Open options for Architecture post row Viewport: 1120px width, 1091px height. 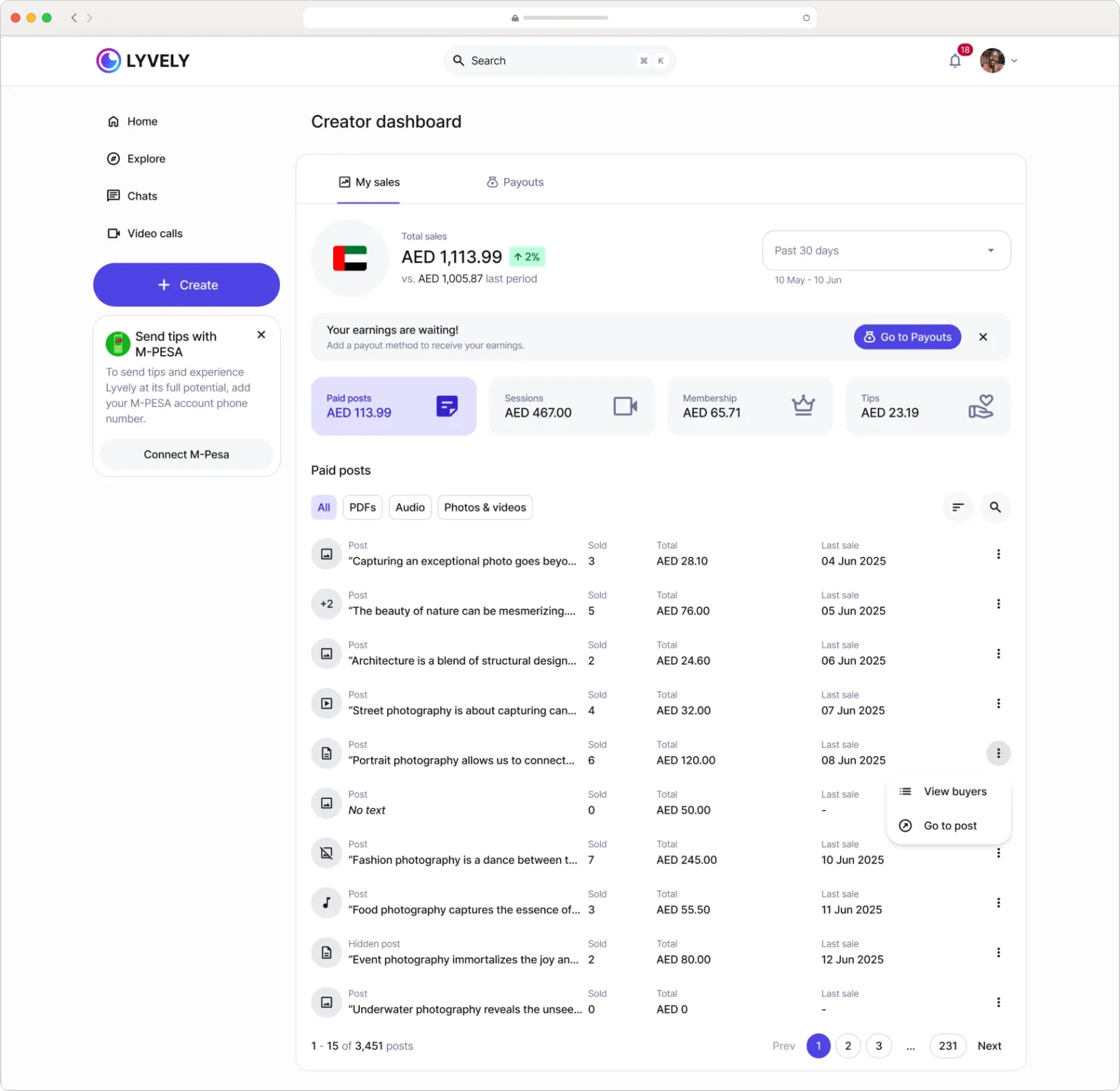pyautogui.click(x=998, y=653)
